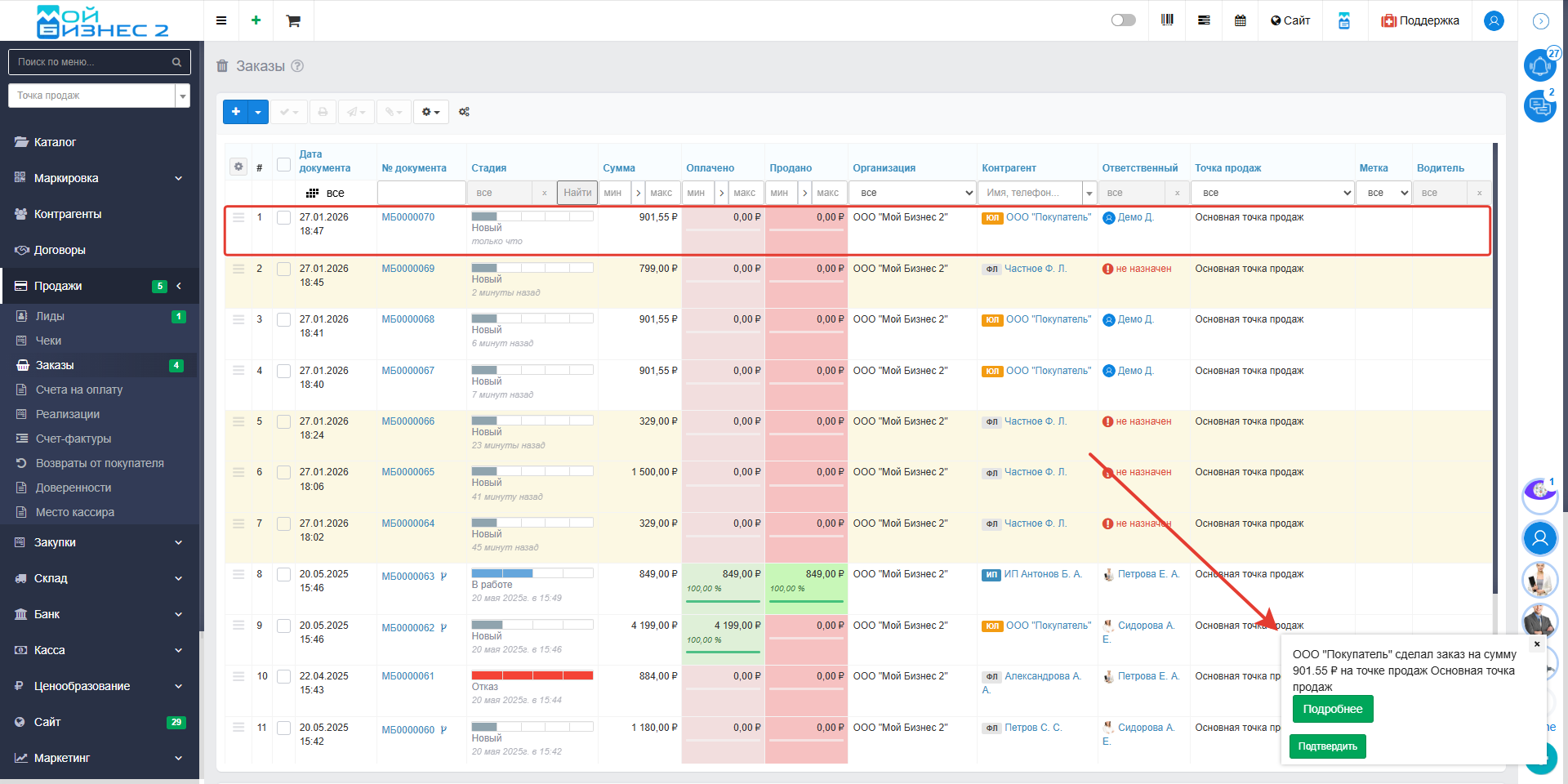Open the calendar icon in top bar
The image size is (1568, 784).
1240,20
